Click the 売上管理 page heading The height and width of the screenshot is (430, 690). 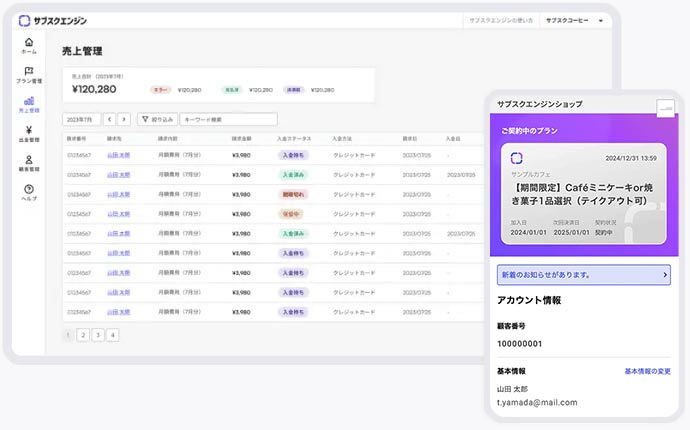(82, 51)
